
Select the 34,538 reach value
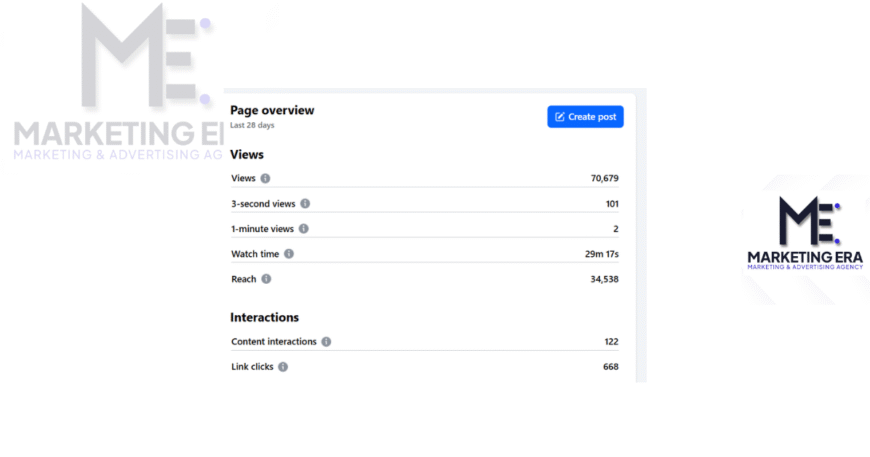click(x=604, y=279)
